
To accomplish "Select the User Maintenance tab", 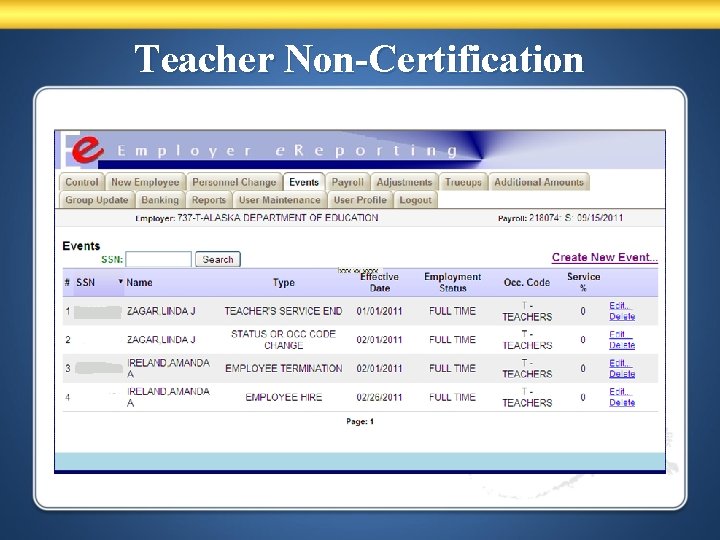I will click(x=280, y=200).
